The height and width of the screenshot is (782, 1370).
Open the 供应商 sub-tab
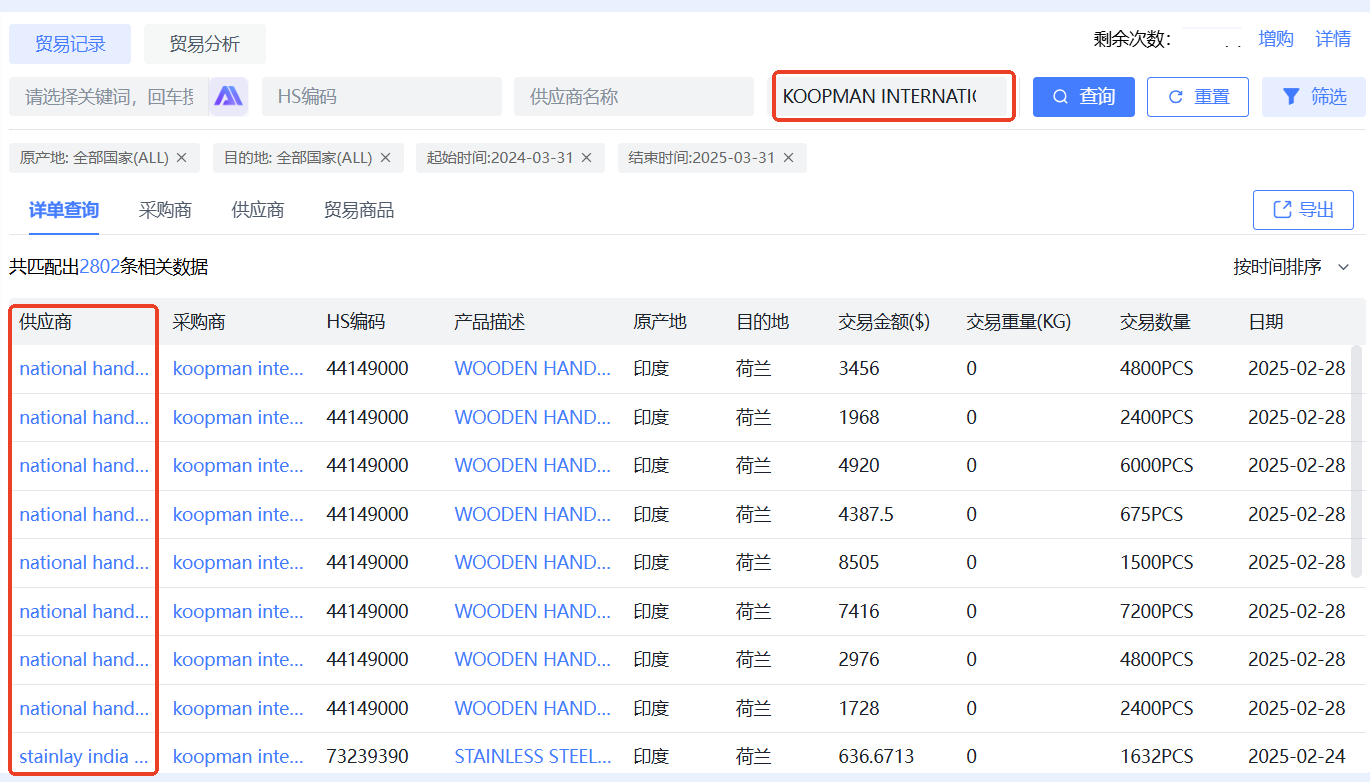(x=258, y=210)
